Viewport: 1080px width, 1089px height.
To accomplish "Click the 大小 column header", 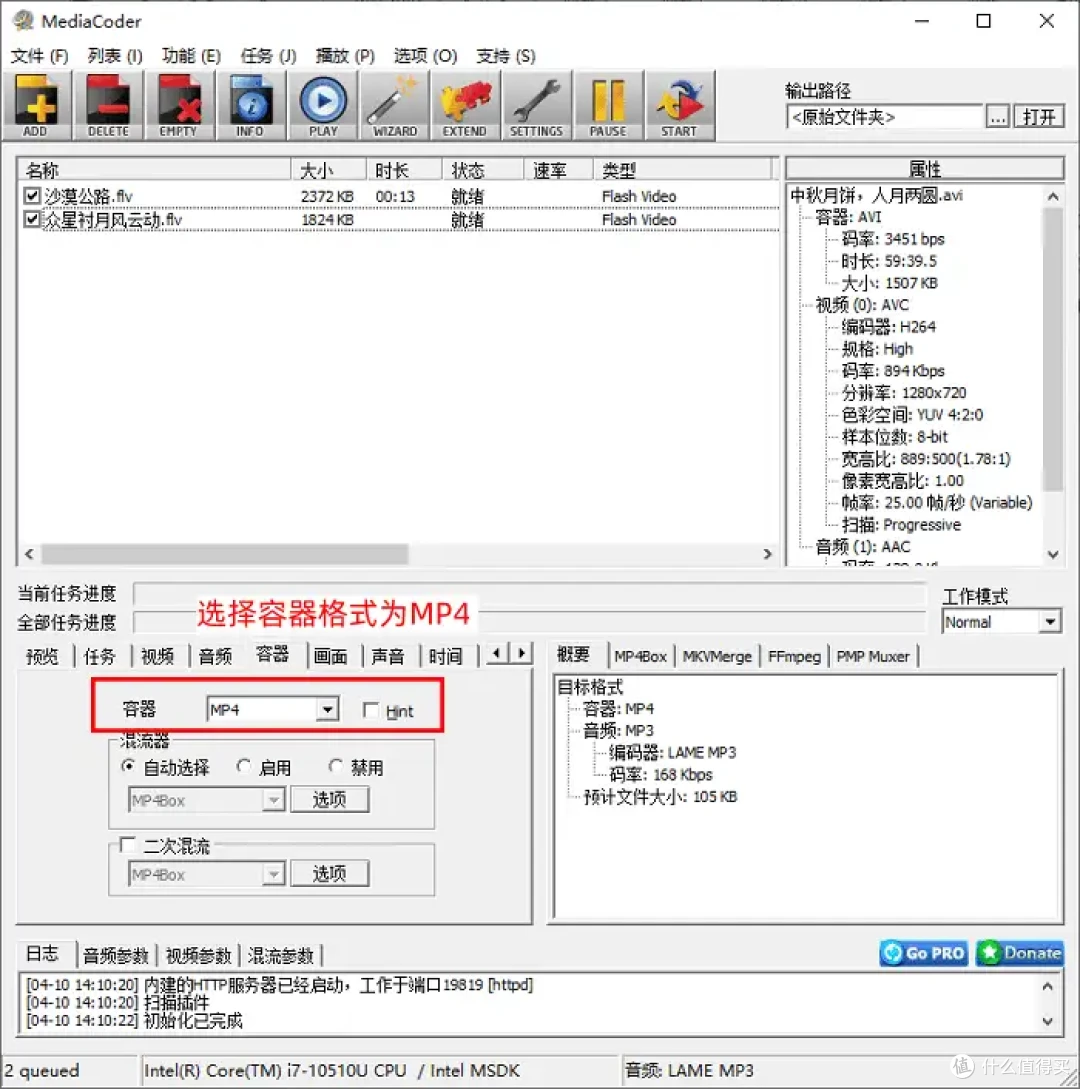I will (329, 169).
